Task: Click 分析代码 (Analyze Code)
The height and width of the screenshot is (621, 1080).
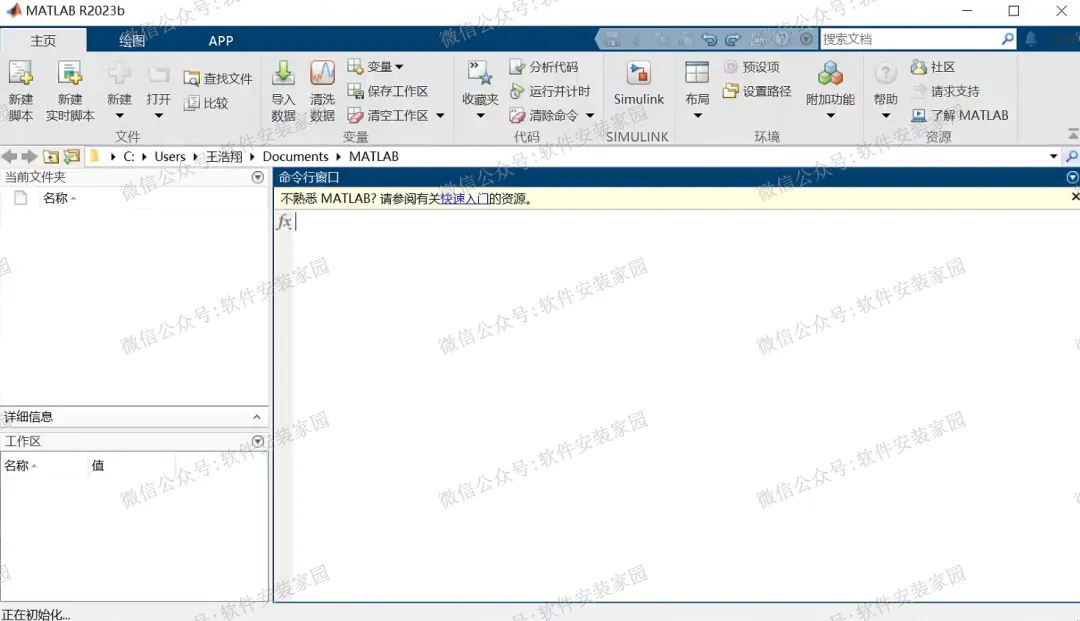Action: pyautogui.click(x=543, y=67)
